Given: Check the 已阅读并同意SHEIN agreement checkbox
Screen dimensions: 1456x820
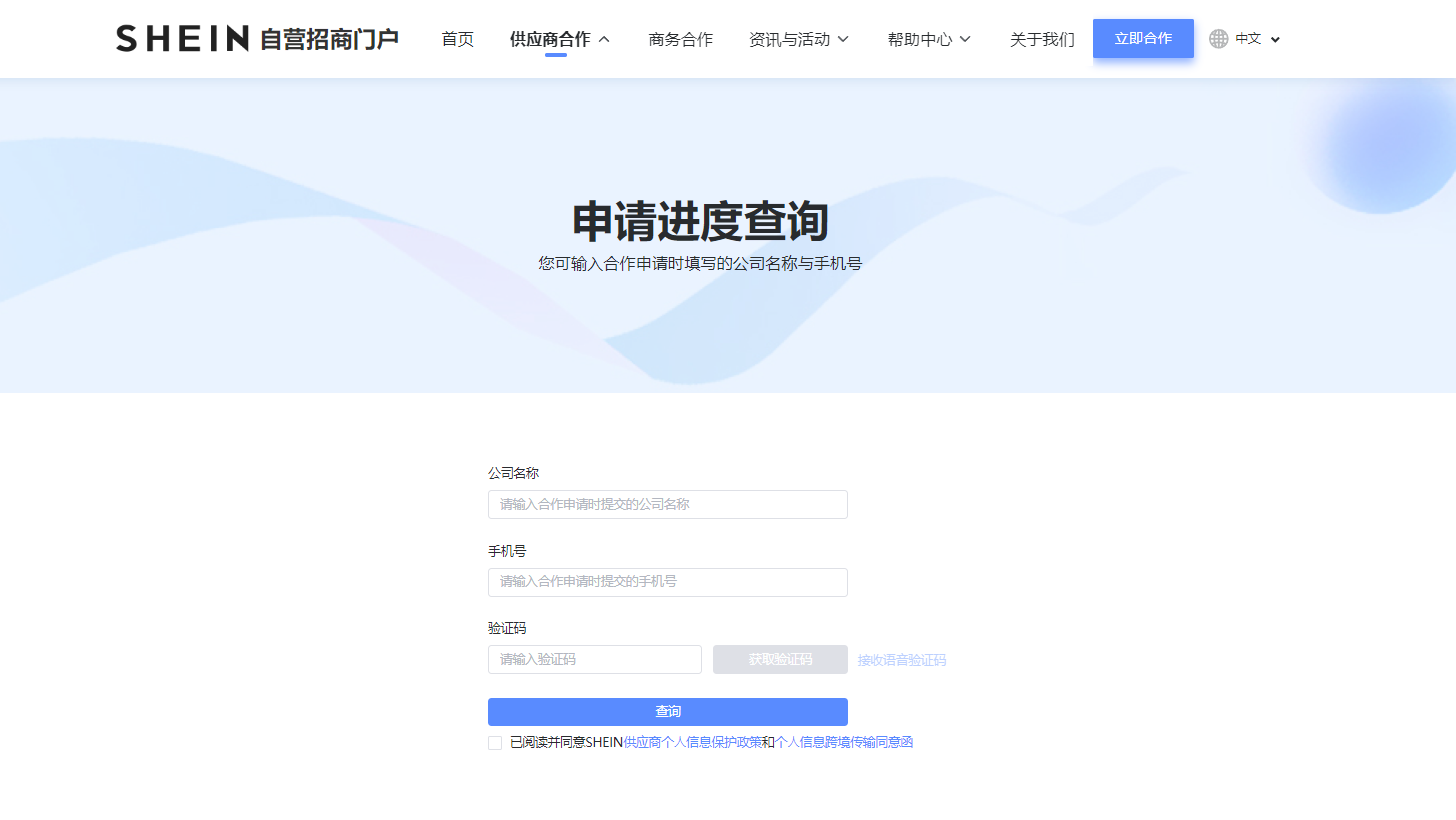Looking at the screenshot, I should pyautogui.click(x=495, y=743).
